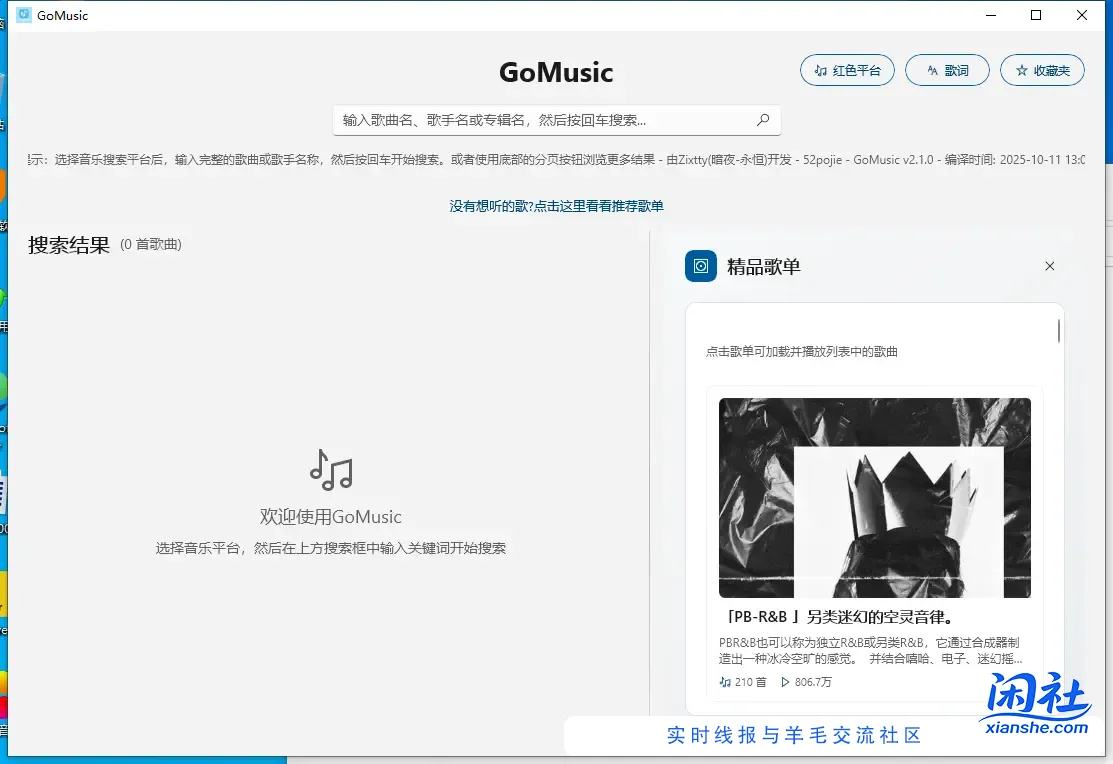1113x764 pixels.
Task: Open the PB-R&B playlist cover thumbnail
Action: (x=874, y=497)
